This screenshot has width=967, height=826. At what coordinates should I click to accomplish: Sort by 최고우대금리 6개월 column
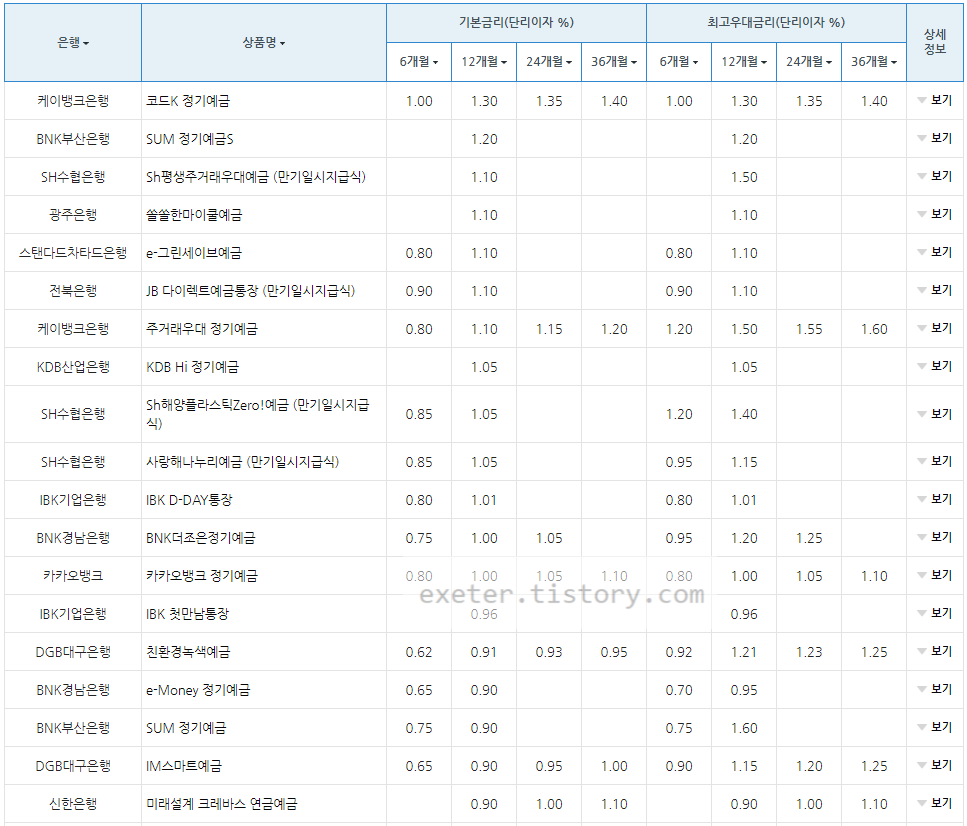tap(679, 62)
